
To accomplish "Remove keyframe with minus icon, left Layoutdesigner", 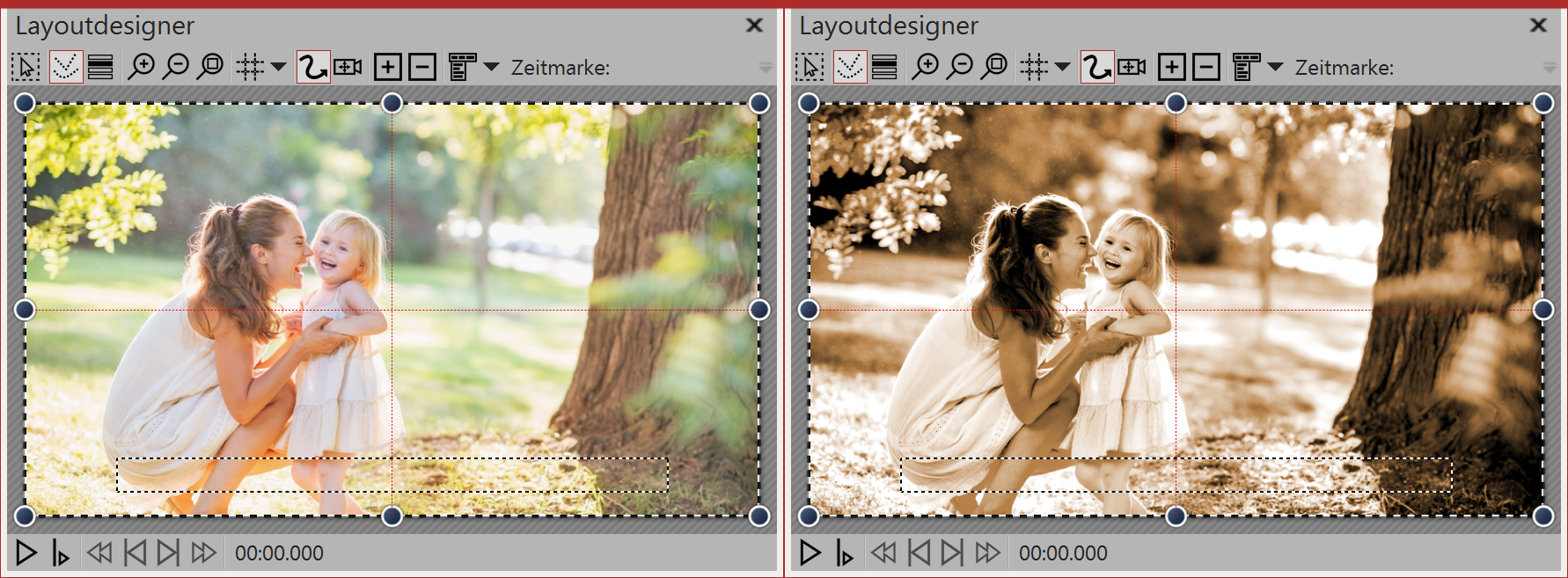I will [x=422, y=67].
